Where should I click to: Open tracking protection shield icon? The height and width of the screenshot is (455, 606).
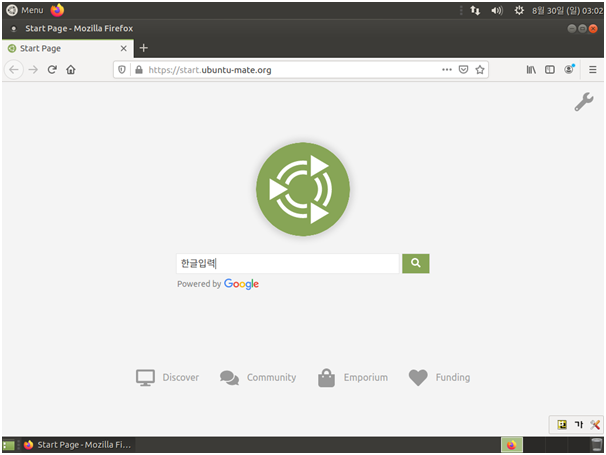click(x=122, y=70)
